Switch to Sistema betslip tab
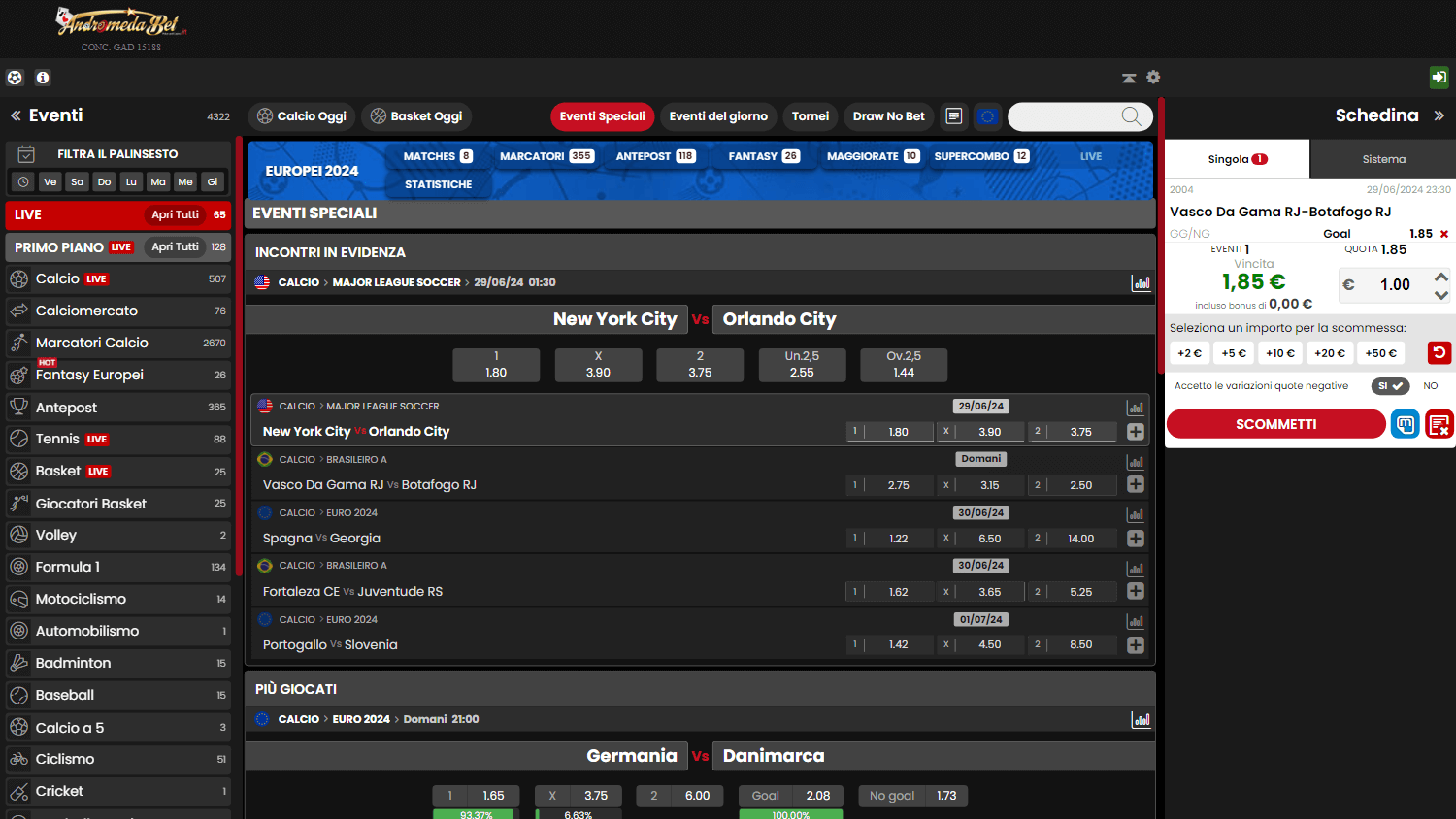The image size is (1456, 819). (x=1383, y=159)
